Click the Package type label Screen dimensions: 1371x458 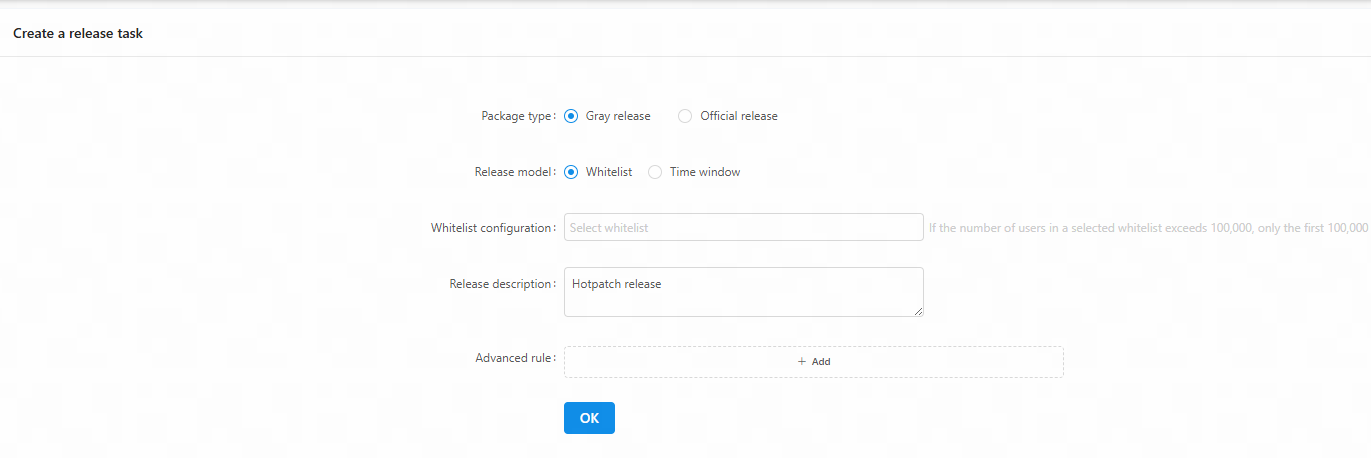tap(518, 116)
